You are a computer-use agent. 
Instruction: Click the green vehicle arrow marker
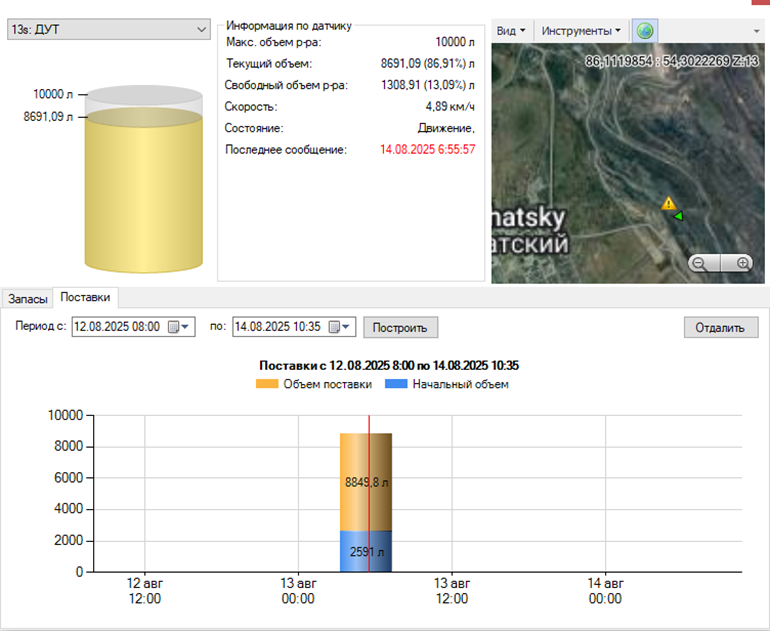[678, 215]
